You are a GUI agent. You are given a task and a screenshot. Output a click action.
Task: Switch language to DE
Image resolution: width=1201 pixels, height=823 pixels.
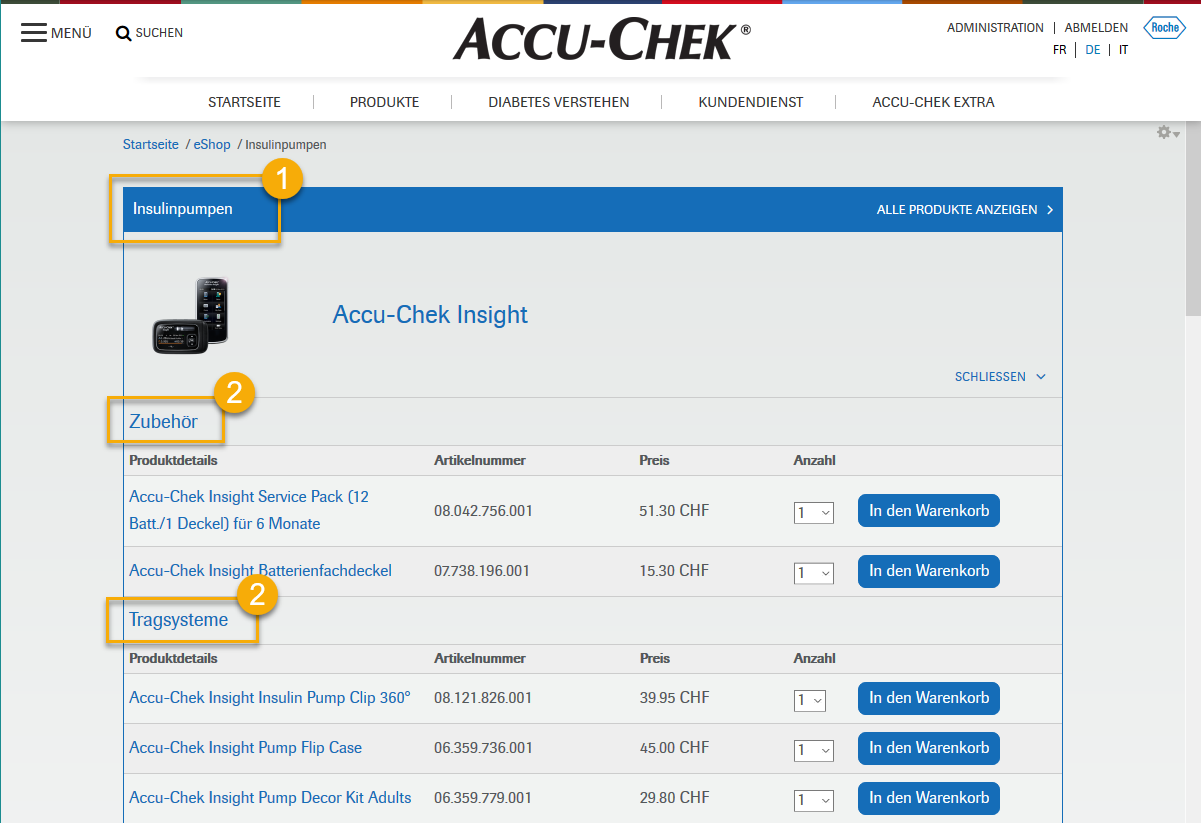coord(1093,49)
